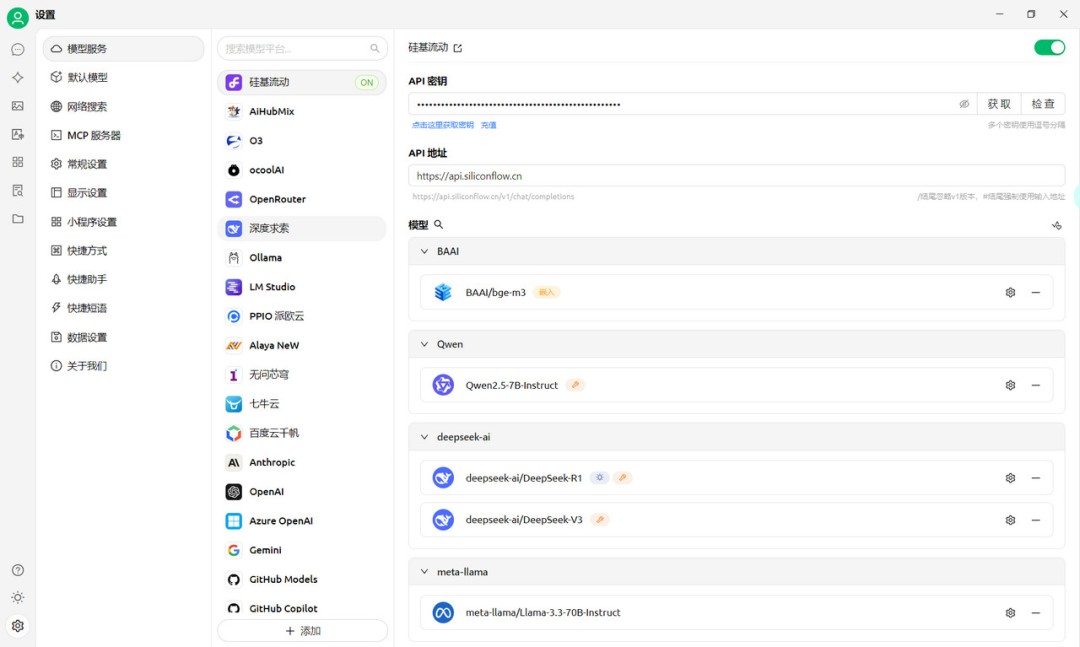Focus the API 地址 input field
The width and height of the screenshot is (1080, 647).
[736, 176]
